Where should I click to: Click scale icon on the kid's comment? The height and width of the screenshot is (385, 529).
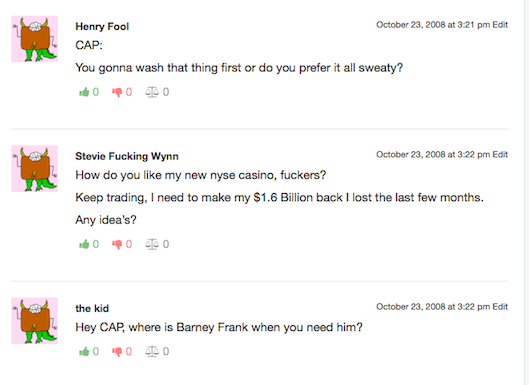point(152,351)
